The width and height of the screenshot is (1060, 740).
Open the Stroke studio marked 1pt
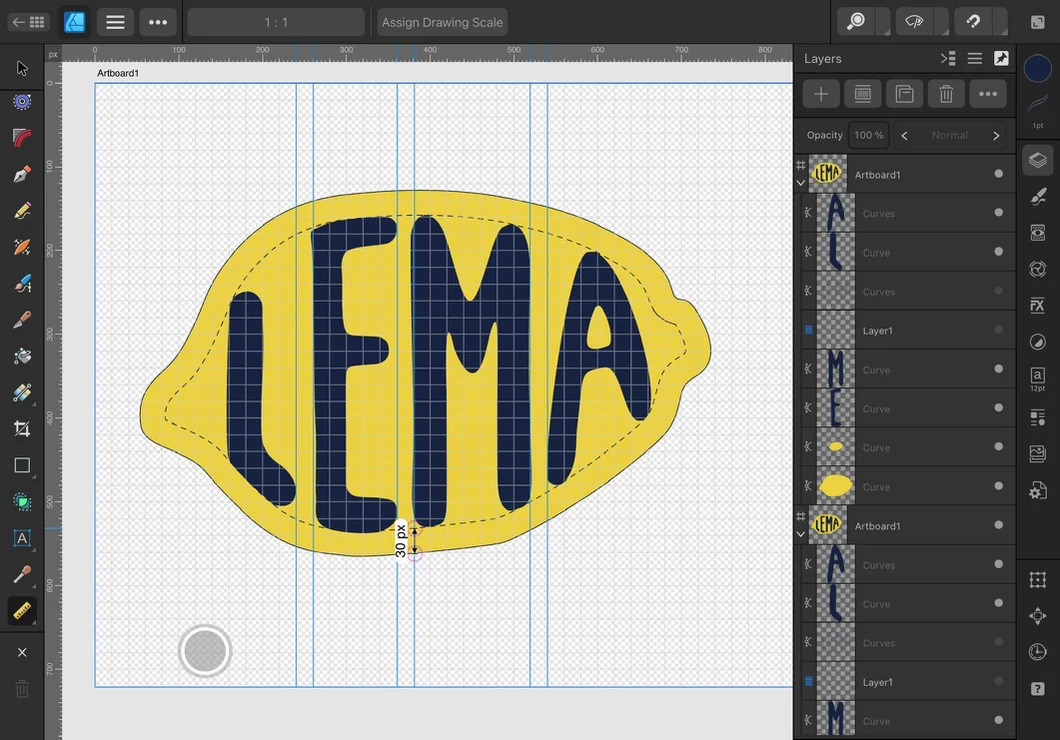tap(1038, 110)
